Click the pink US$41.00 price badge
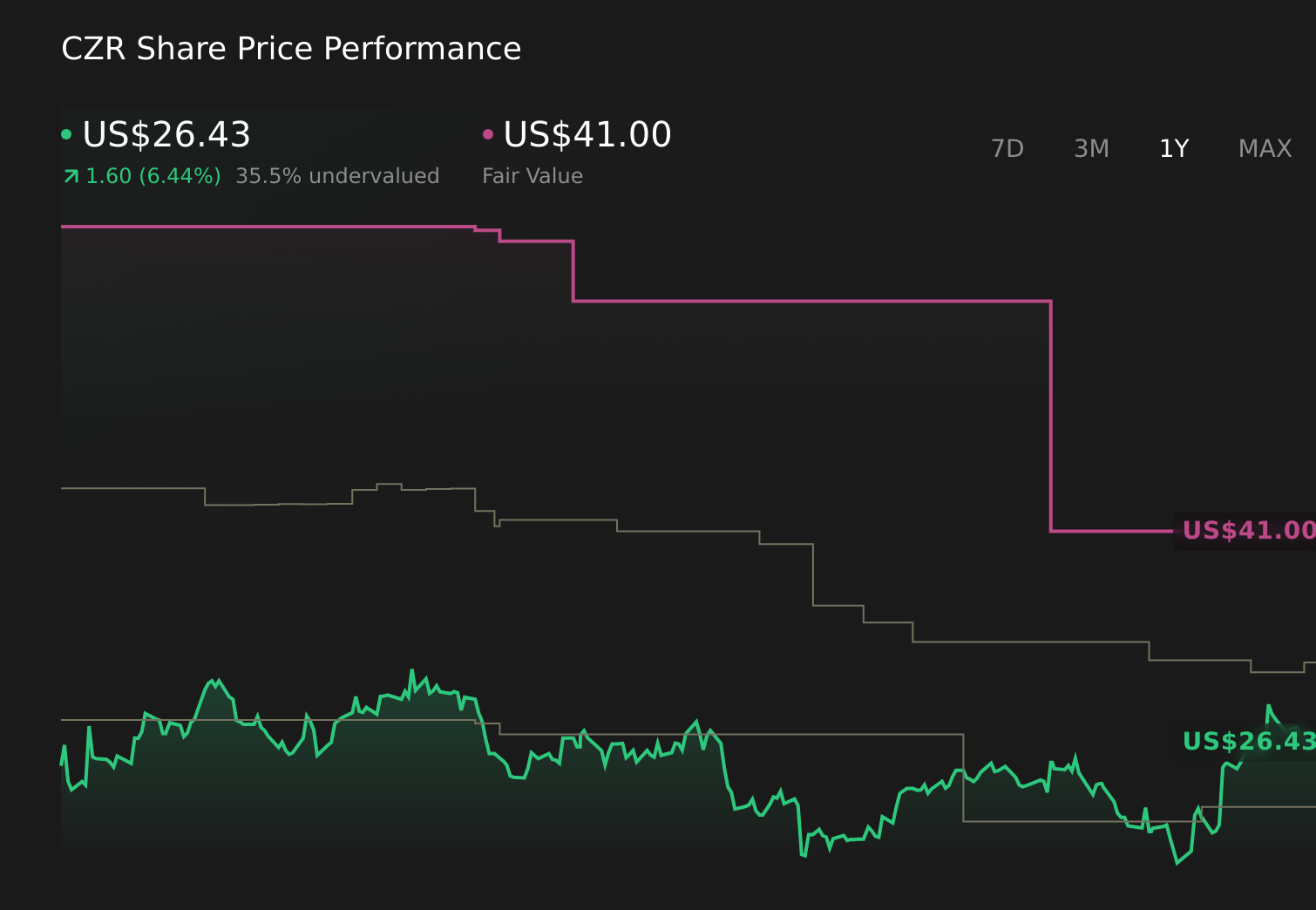1316x910 pixels. click(1248, 530)
